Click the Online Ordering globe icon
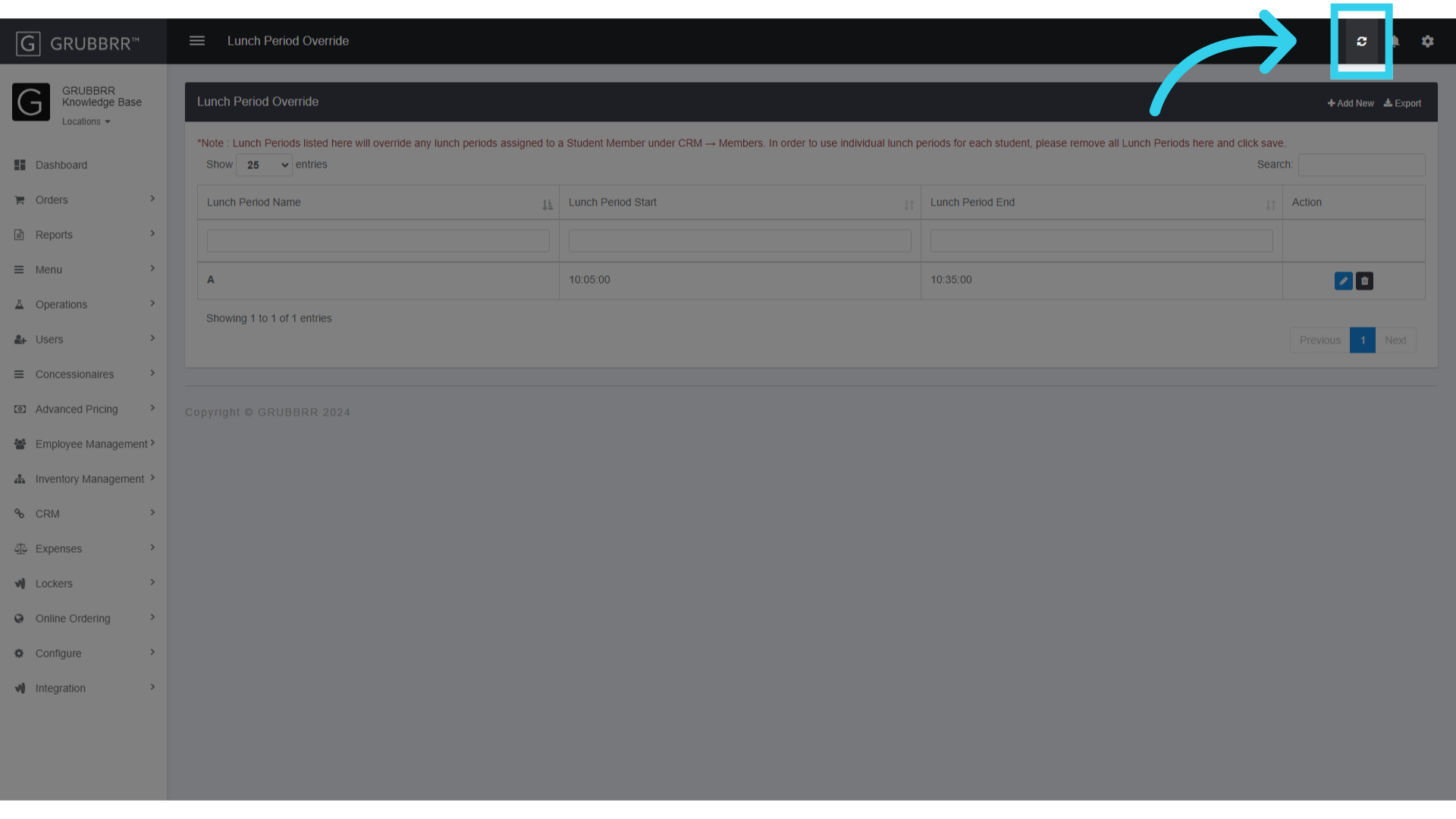Image resolution: width=1456 pixels, height=819 pixels. click(19, 618)
